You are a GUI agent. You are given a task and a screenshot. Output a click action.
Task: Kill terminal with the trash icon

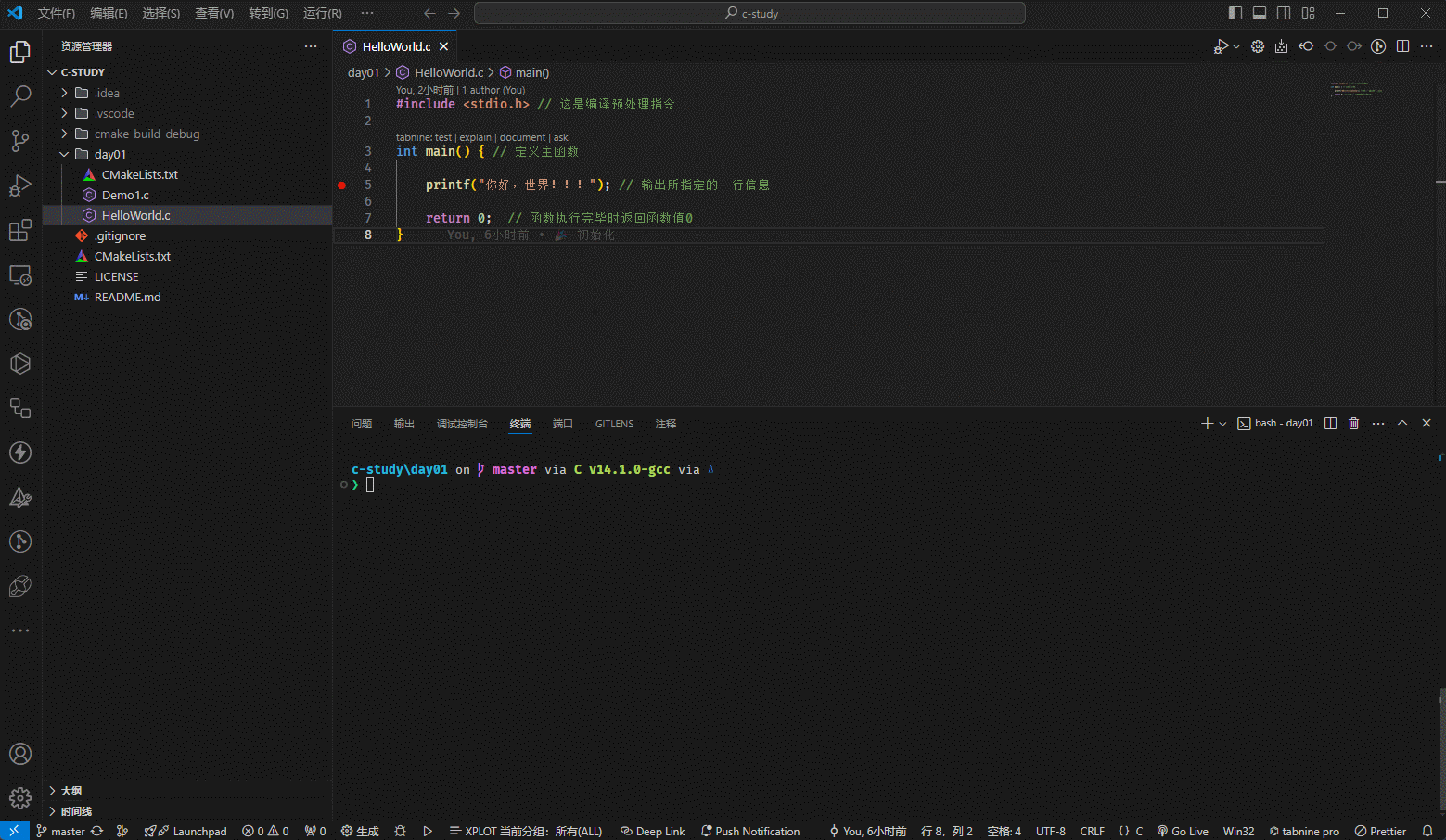coord(1353,424)
